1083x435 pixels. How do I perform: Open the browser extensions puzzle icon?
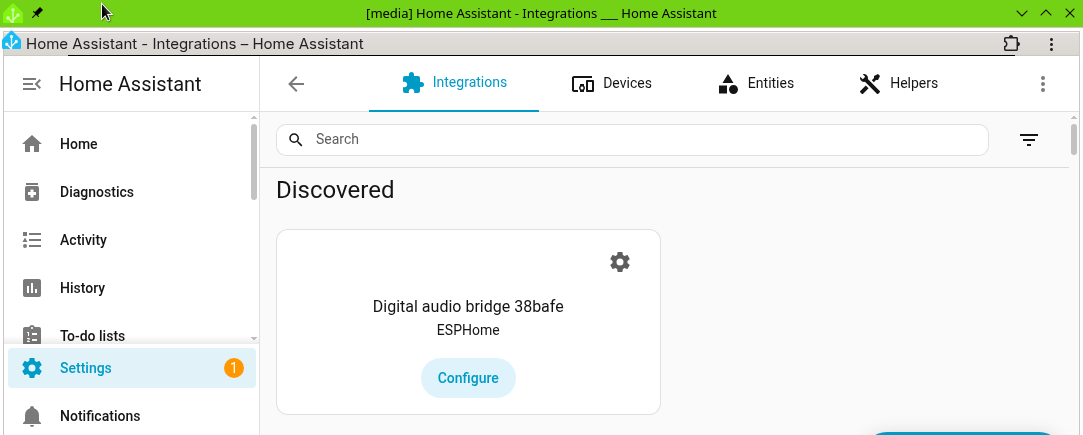(1011, 44)
